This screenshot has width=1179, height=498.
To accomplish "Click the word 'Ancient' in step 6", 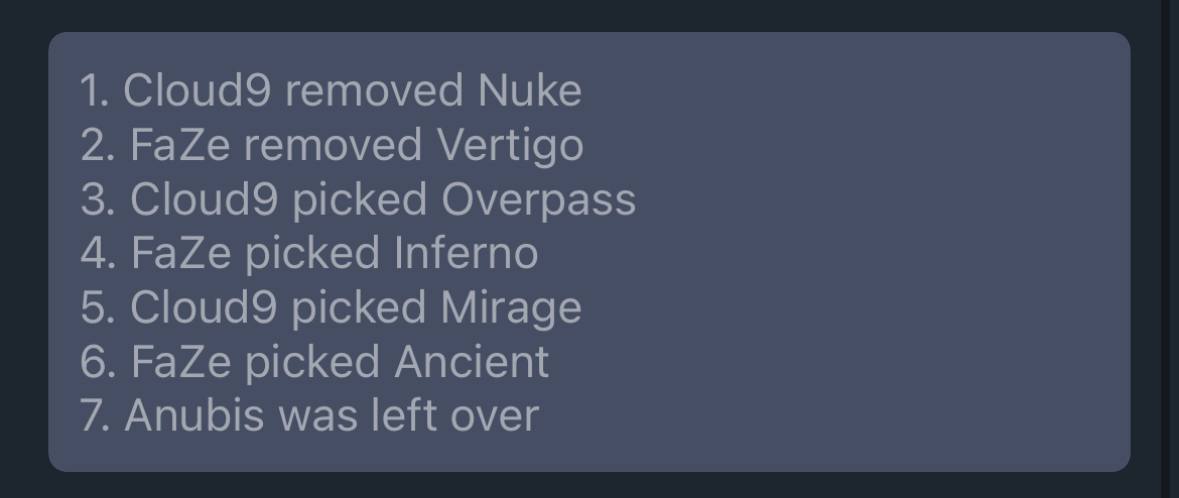I will [x=471, y=362].
